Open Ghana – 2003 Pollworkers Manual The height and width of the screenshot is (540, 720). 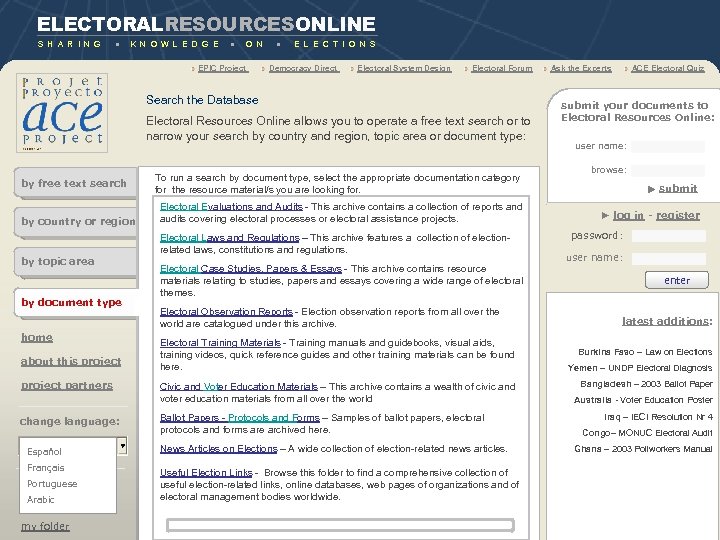(643, 449)
